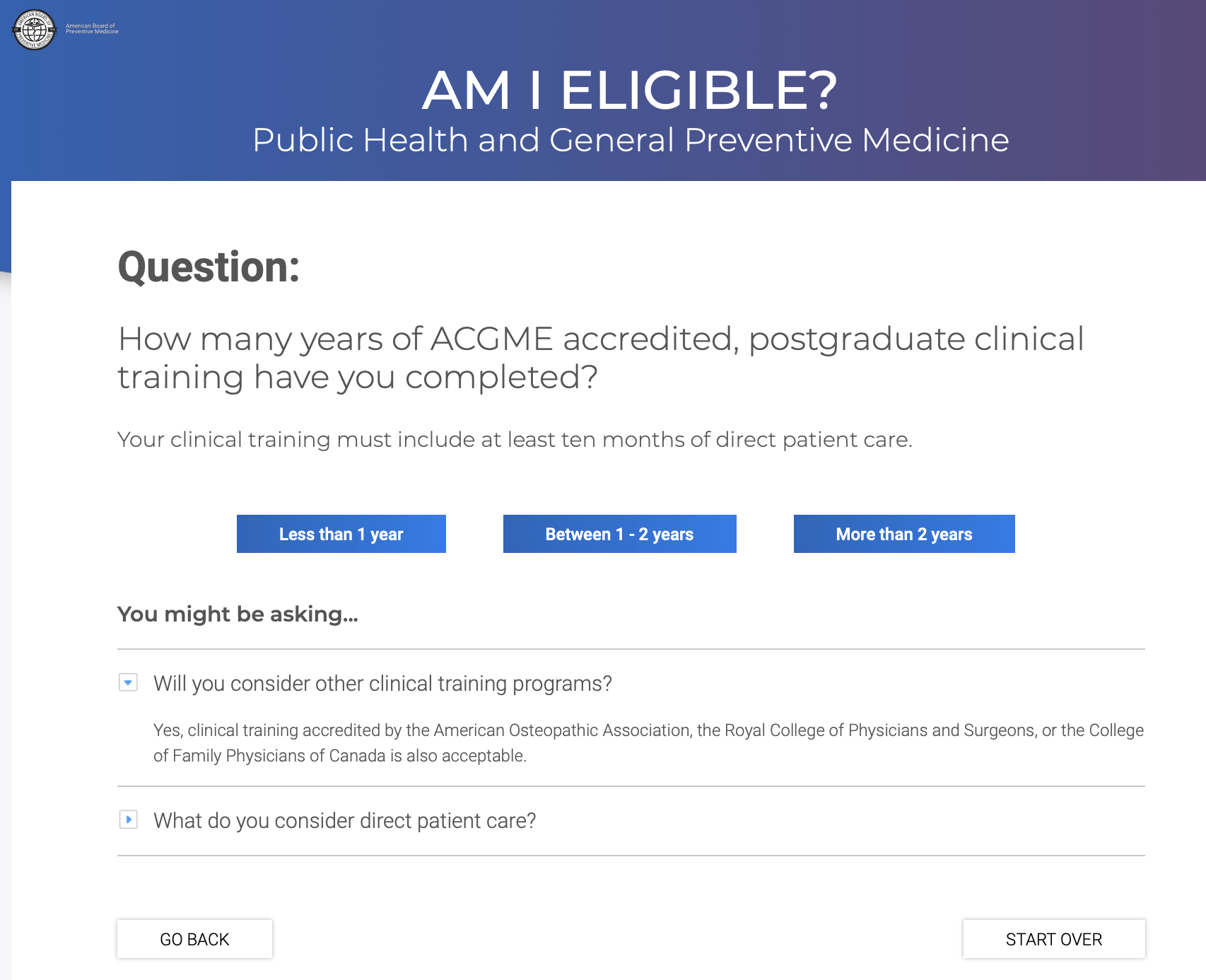Click the Public Health and General Preventive Medicine subtitle
Screen dimensions: 1206x980
631,140
